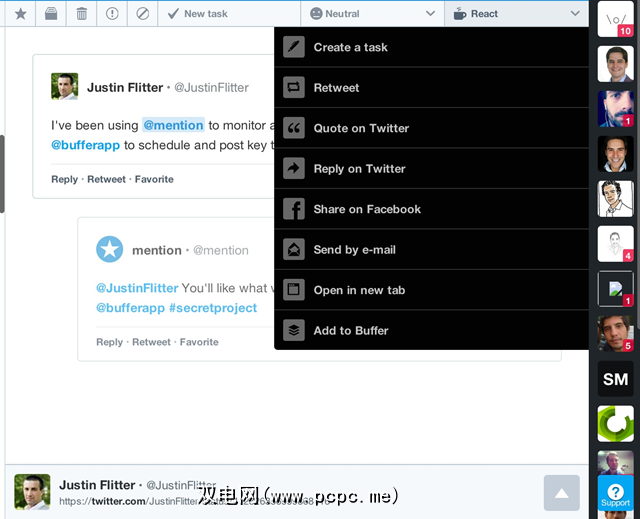Select the sketch portrait avatar in sidebar

point(616,199)
